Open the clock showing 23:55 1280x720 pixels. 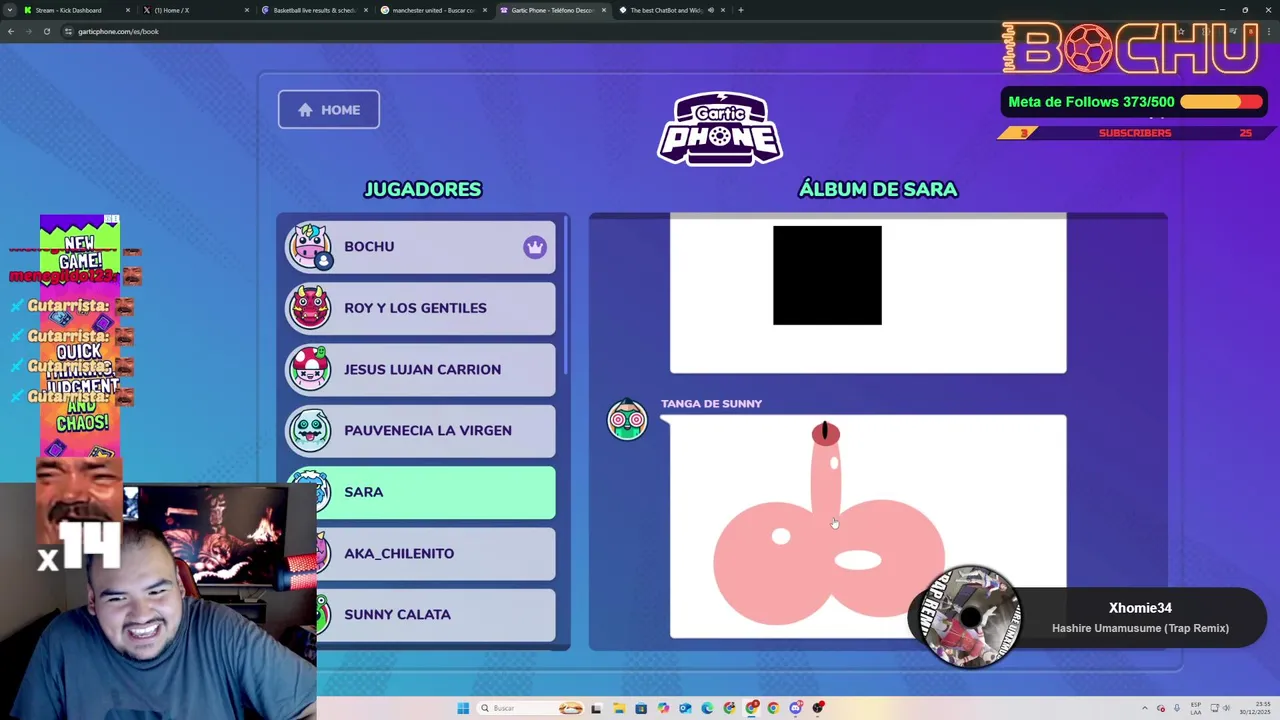(1255, 708)
